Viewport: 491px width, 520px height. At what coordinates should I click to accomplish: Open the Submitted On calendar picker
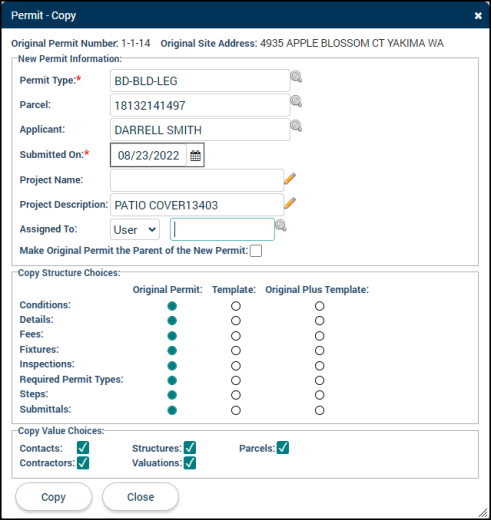coord(195,155)
